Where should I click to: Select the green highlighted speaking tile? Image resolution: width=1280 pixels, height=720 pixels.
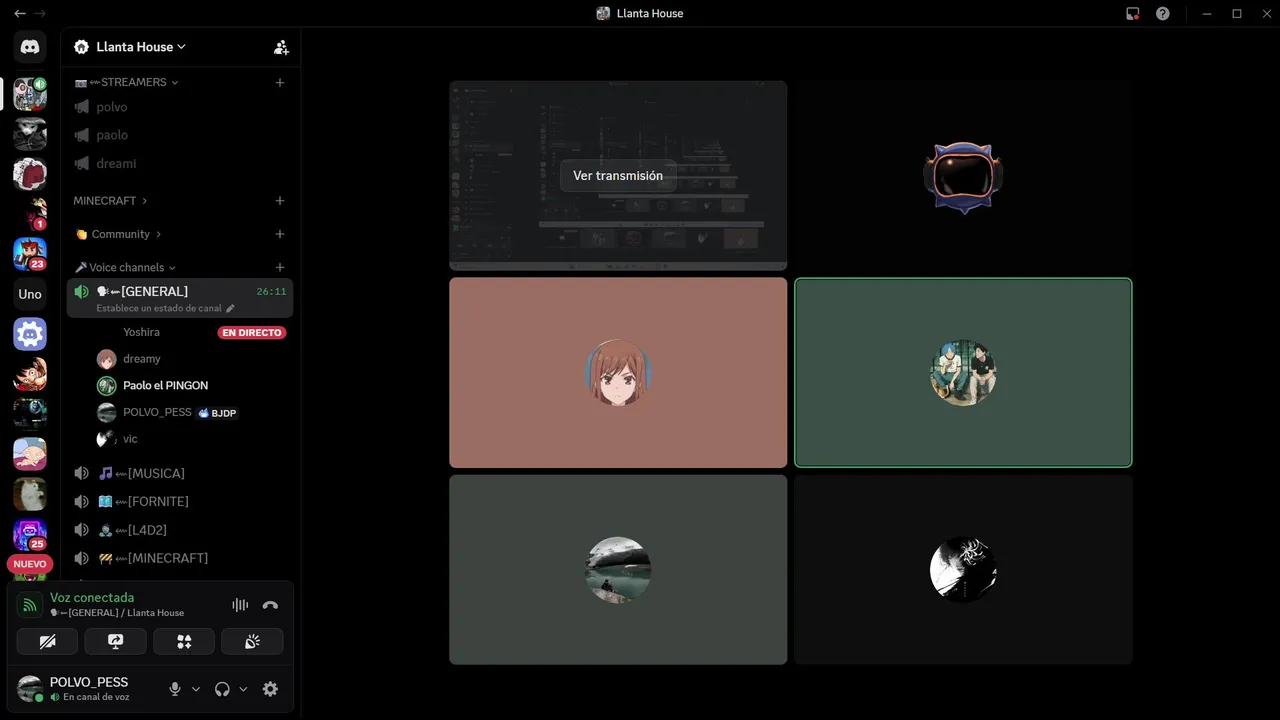tap(963, 373)
